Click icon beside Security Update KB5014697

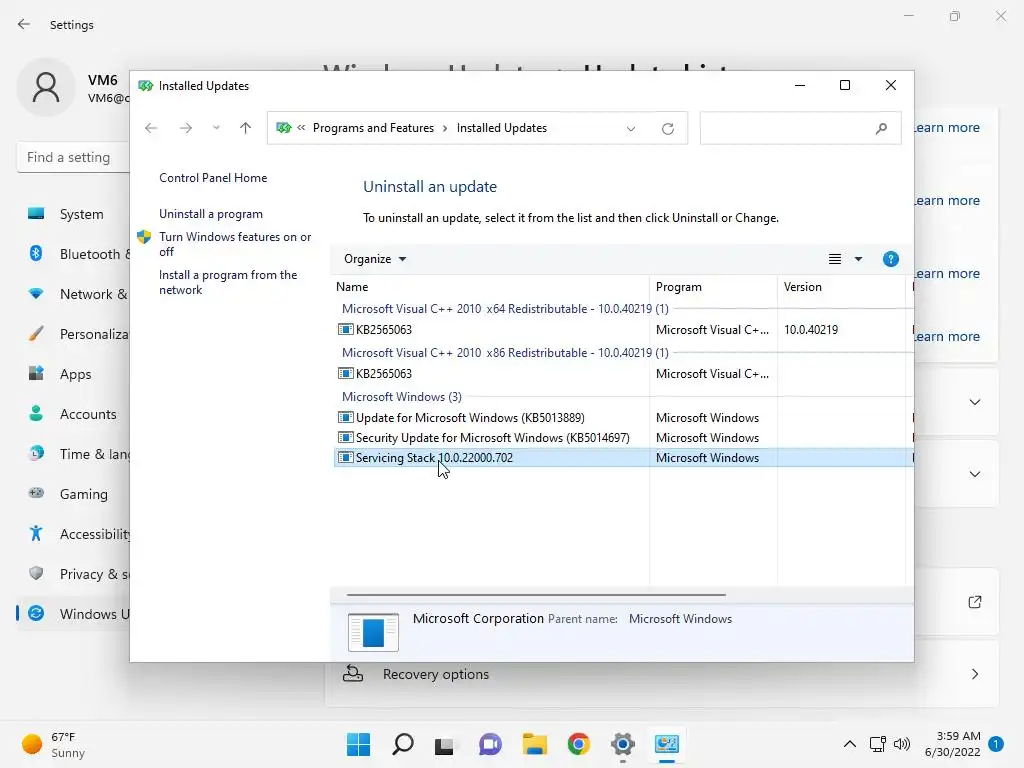(x=345, y=438)
